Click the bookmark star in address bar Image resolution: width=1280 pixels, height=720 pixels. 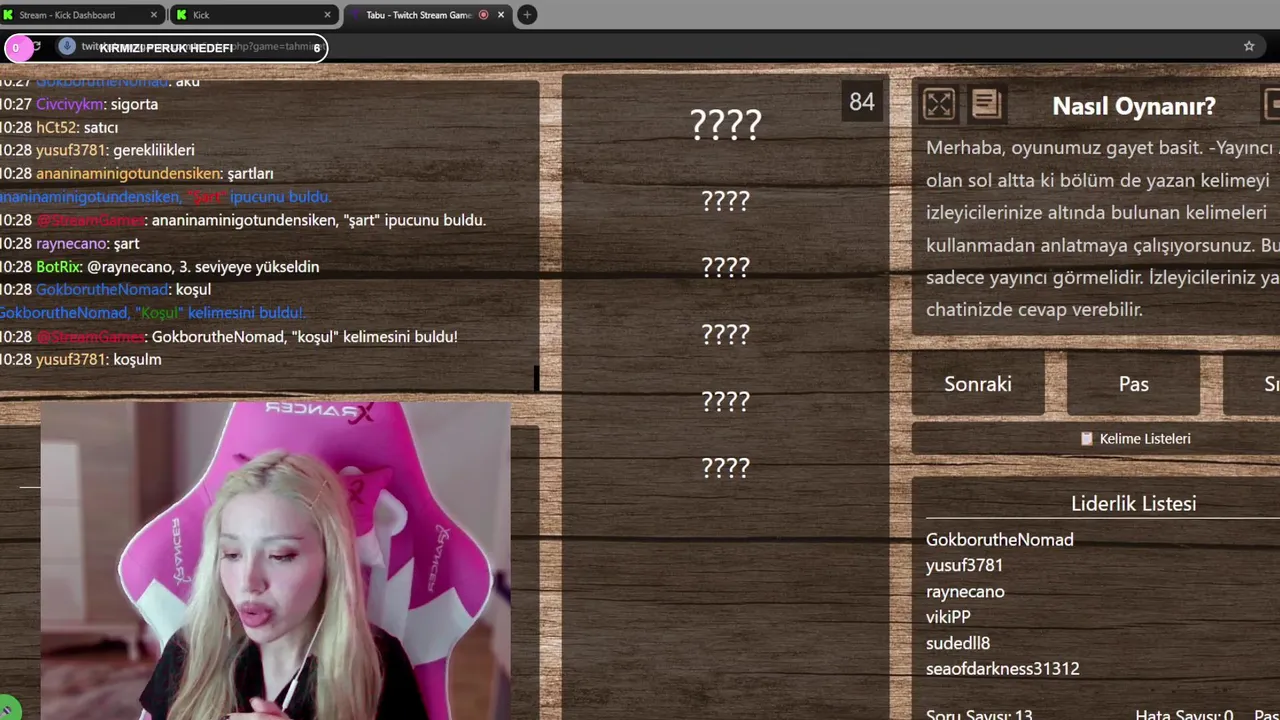pyautogui.click(x=1249, y=46)
